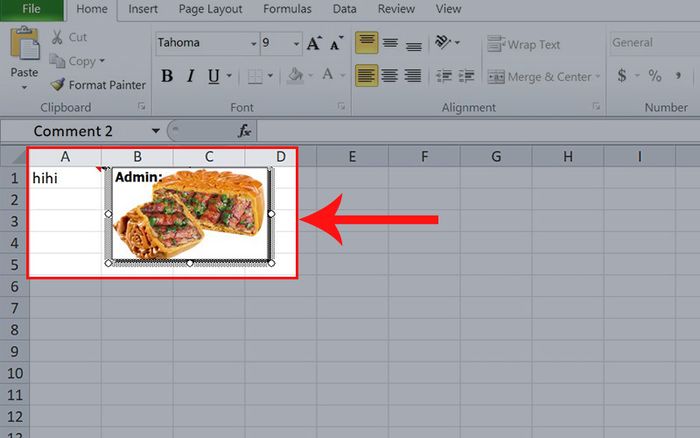Open the font size dropdown
Viewport: 700px width, 438px height.
[x=296, y=43]
